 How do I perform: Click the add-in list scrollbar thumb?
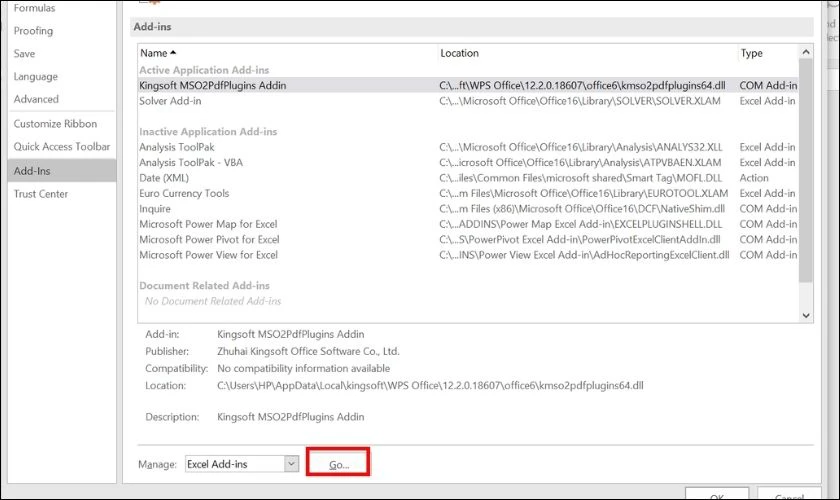805,170
